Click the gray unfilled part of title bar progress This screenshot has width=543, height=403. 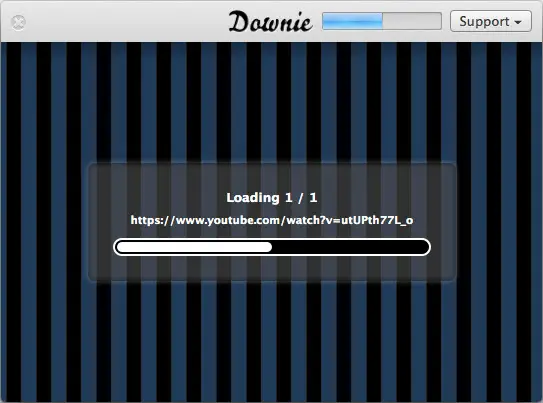pos(412,21)
